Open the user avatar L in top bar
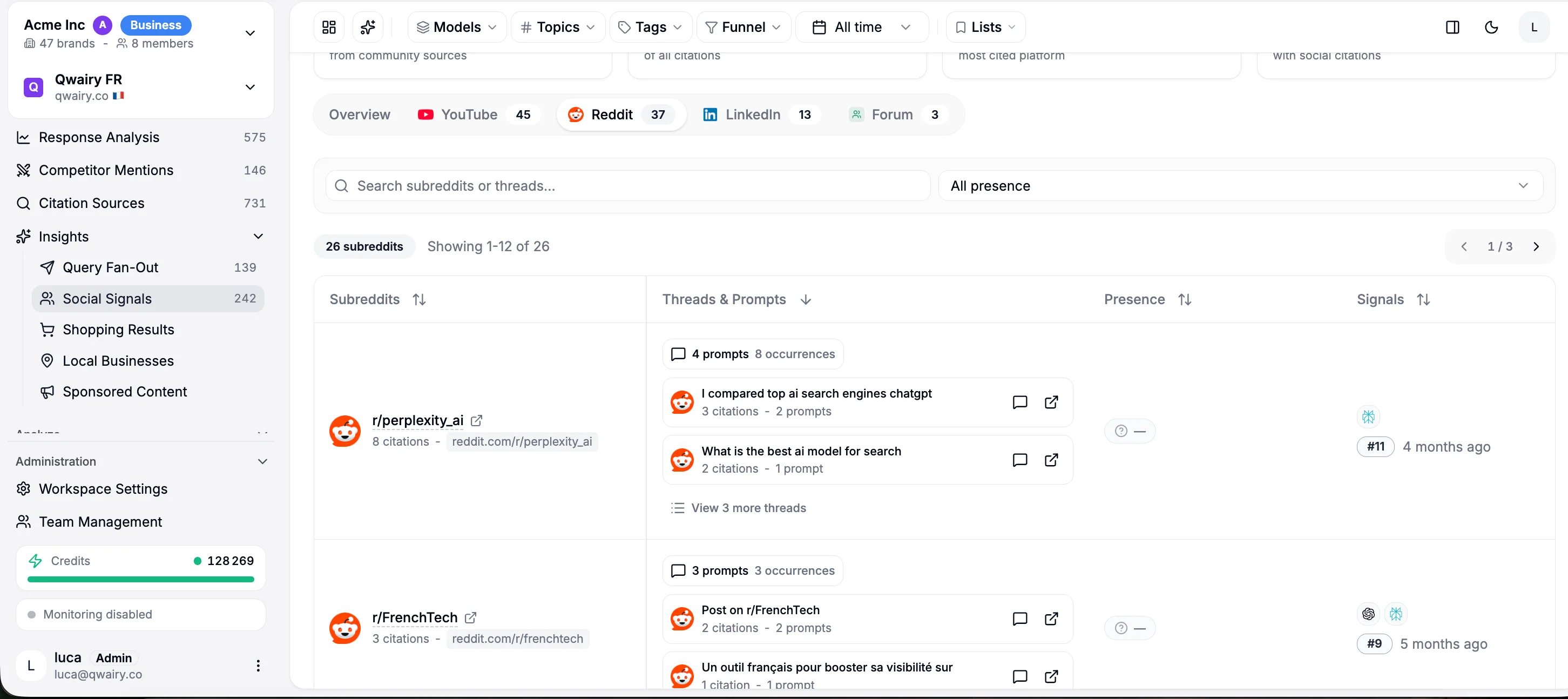Image resolution: width=1568 pixels, height=699 pixels. point(1534,28)
